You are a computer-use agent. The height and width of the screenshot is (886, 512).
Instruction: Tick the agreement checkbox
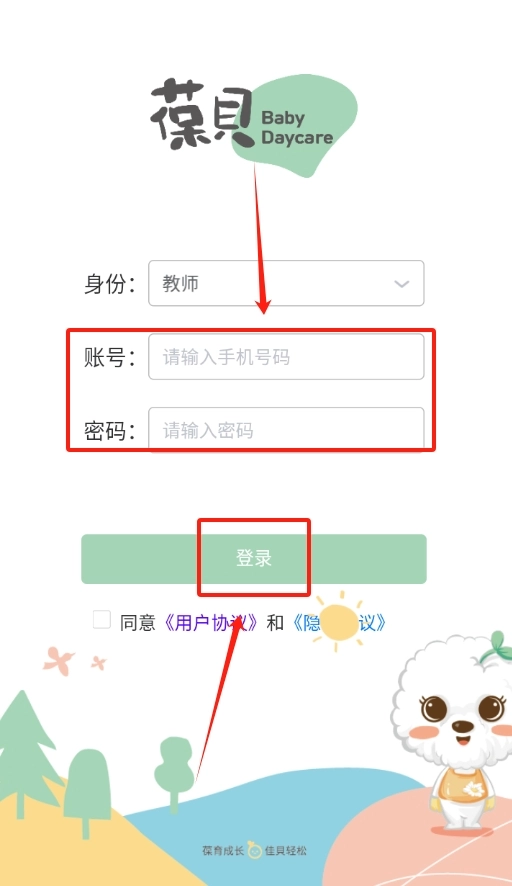click(x=102, y=619)
